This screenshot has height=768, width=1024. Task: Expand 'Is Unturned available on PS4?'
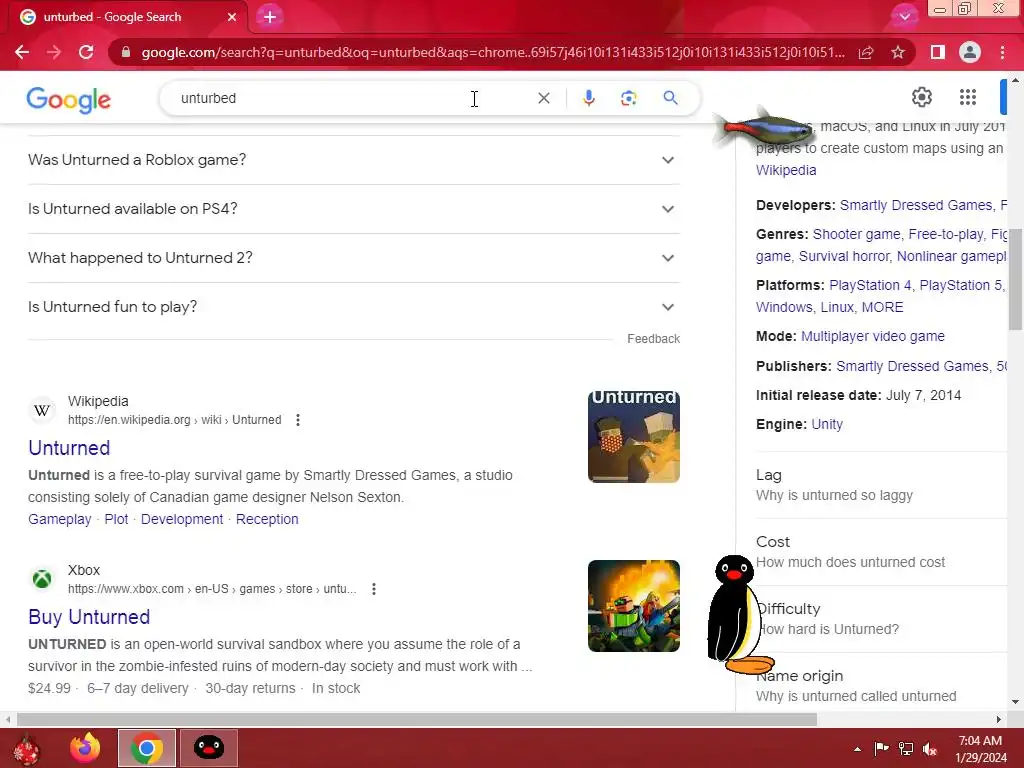354,209
